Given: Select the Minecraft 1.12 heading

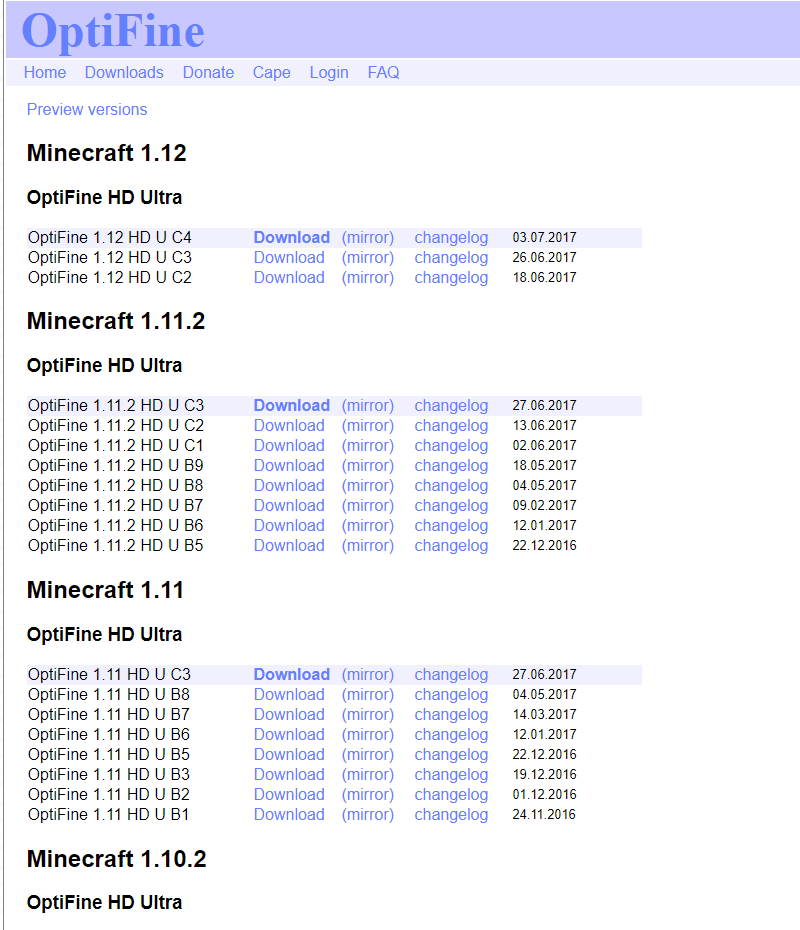Looking at the screenshot, I should [x=107, y=153].
